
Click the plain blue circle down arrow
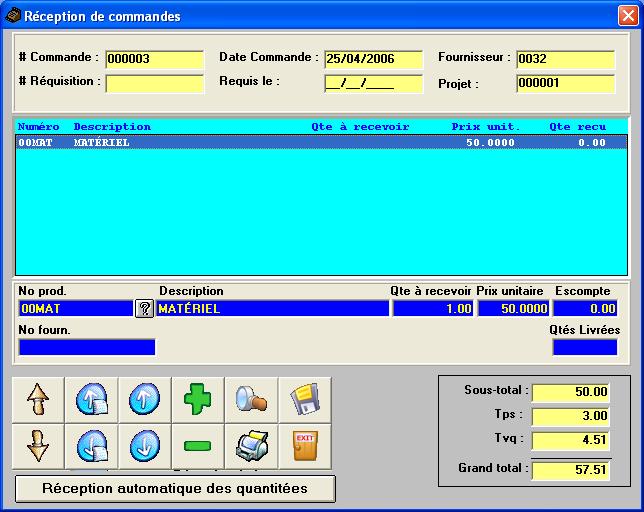click(144, 446)
